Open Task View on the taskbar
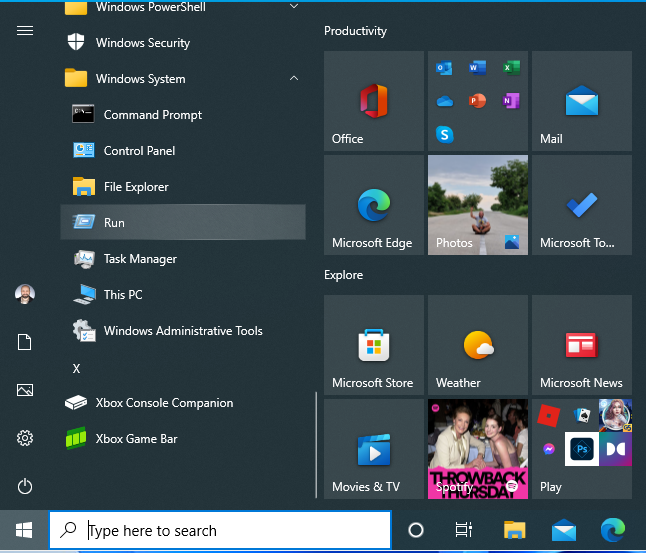 pos(463,530)
